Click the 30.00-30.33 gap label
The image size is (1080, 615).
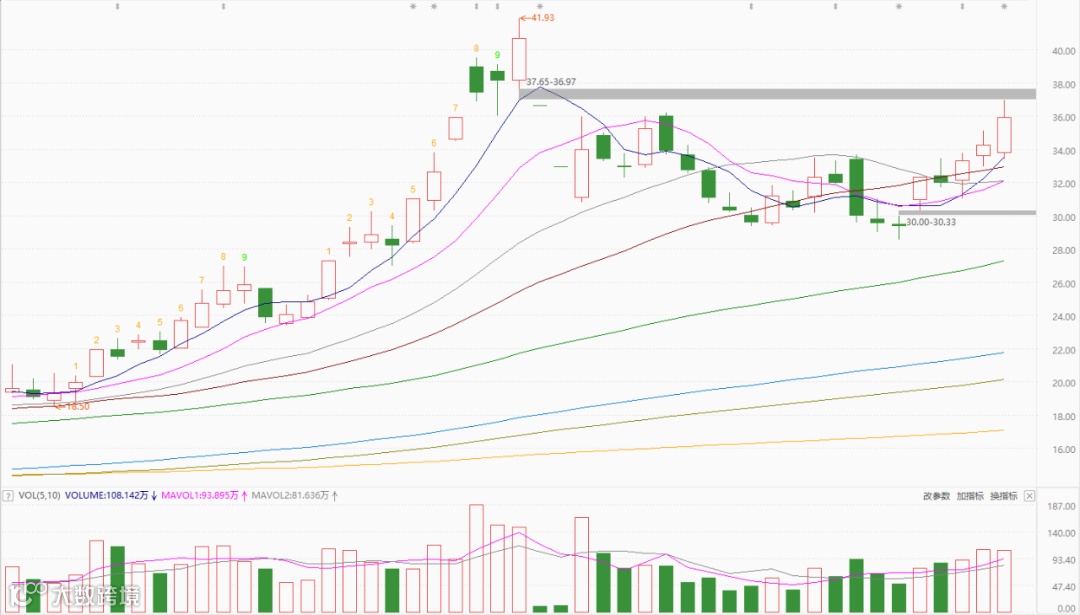(931, 222)
